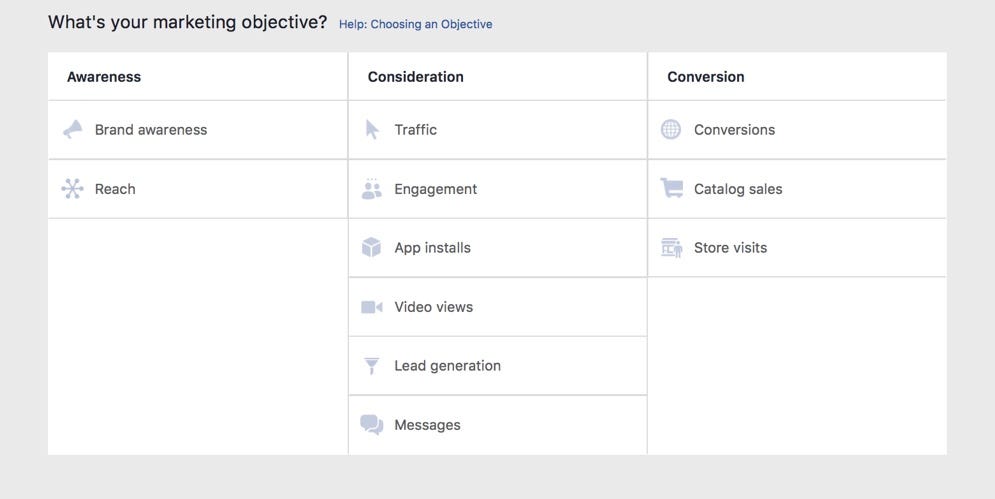This screenshot has height=499, width=995.
Task: Select the Lead generation objective label
Action: click(447, 366)
